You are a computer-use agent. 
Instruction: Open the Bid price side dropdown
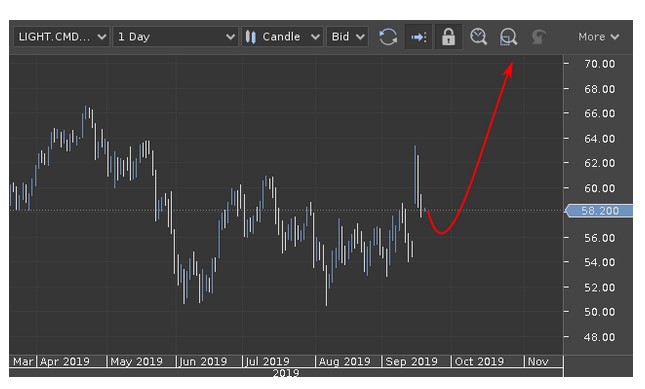coord(347,37)
